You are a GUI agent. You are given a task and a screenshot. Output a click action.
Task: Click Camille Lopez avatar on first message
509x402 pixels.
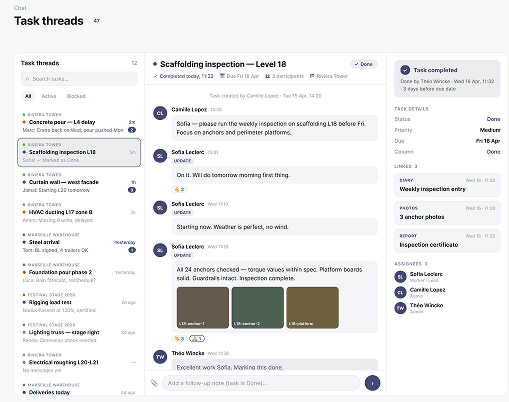pos(160,113)
